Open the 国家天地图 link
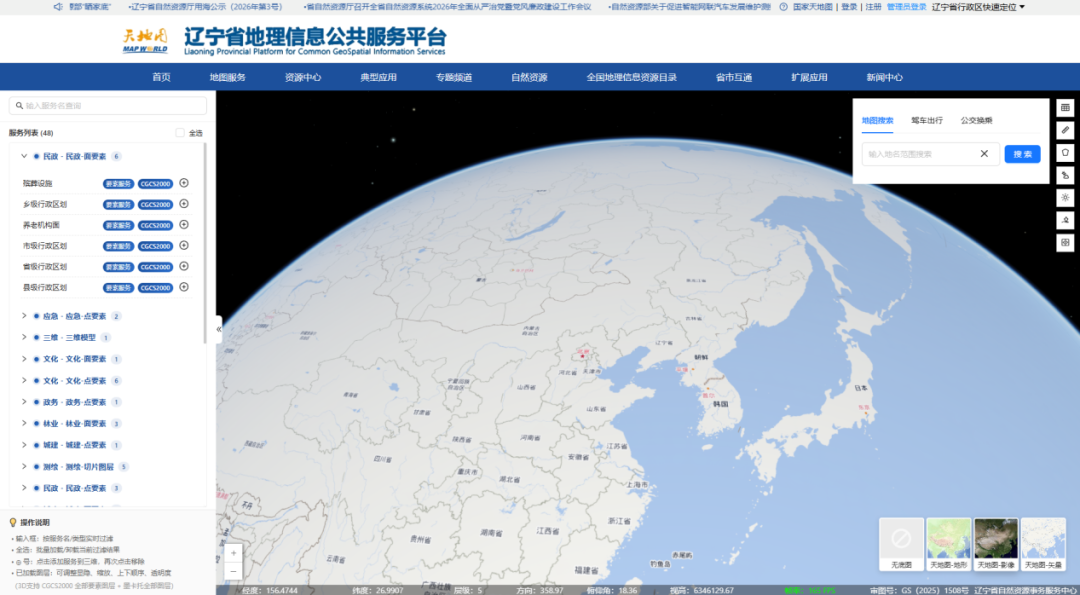The height and width of the screenshot is (595, 1080). [813, 7]
